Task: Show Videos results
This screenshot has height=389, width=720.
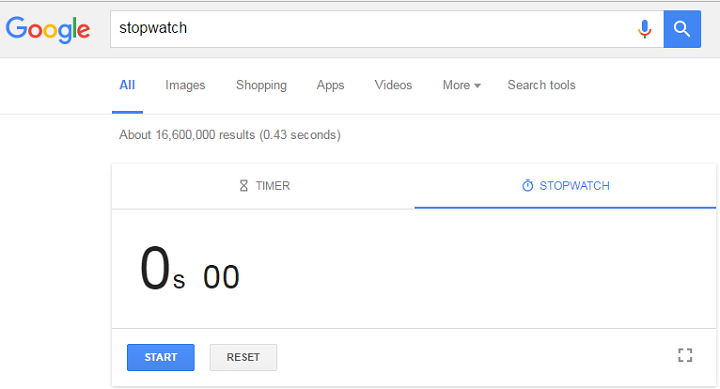Action: [x=393, y=85]
